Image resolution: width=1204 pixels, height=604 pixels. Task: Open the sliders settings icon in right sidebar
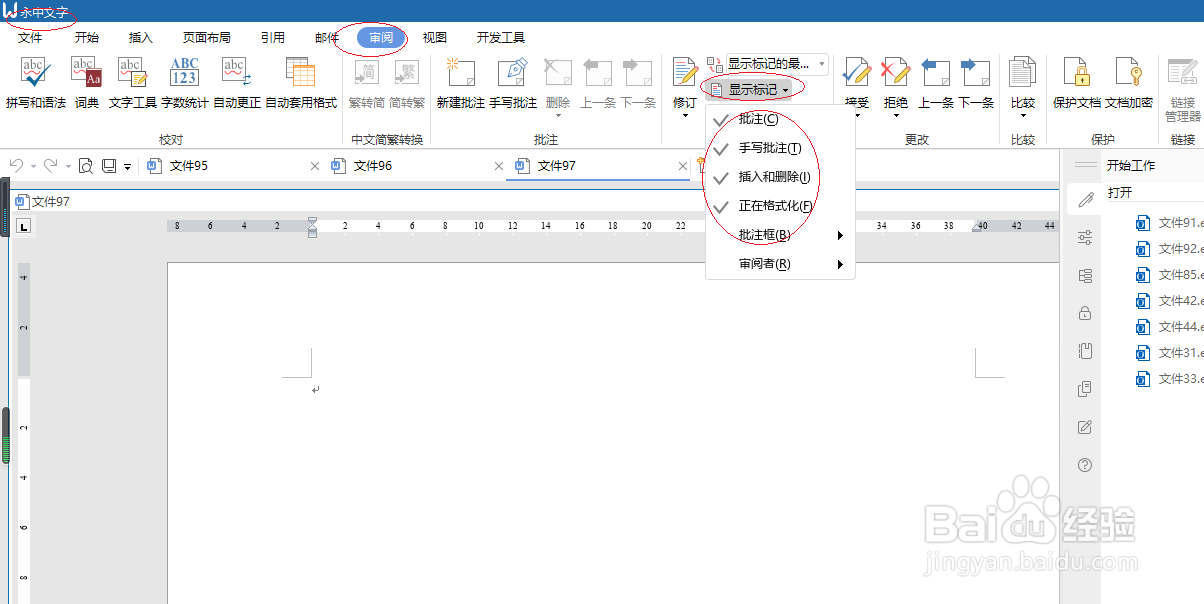[x=1085, y=237]
